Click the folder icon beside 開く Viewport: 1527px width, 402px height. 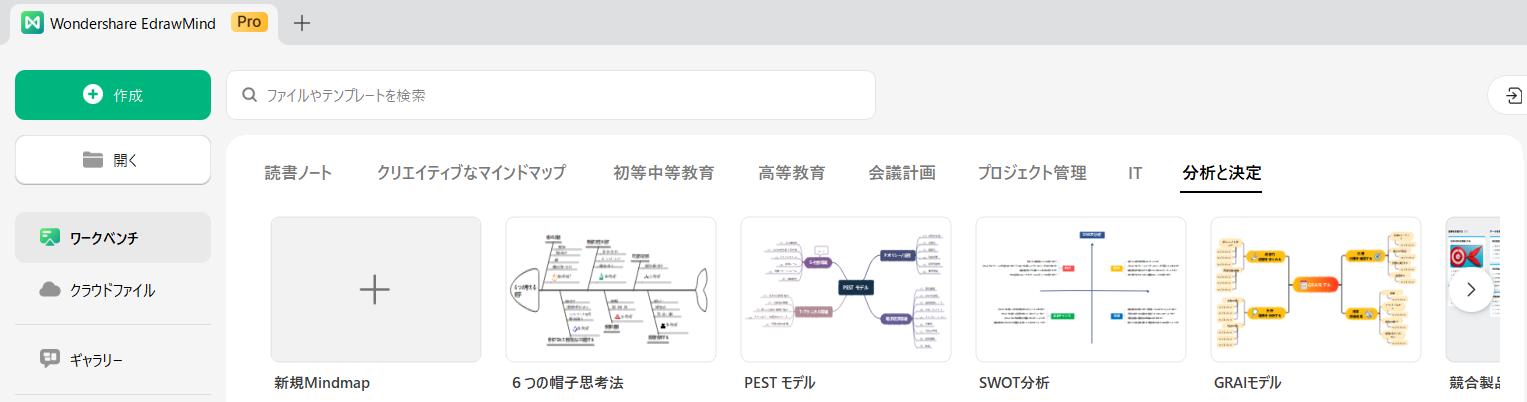tap(93, 160)
